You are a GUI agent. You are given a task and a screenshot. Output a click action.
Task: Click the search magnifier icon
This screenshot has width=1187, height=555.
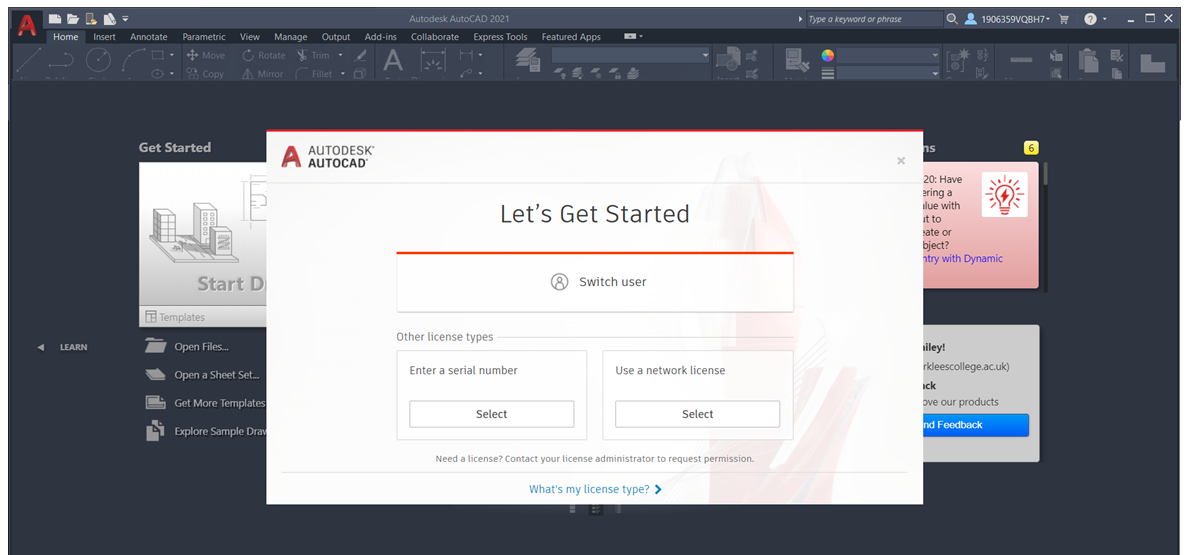952,19
